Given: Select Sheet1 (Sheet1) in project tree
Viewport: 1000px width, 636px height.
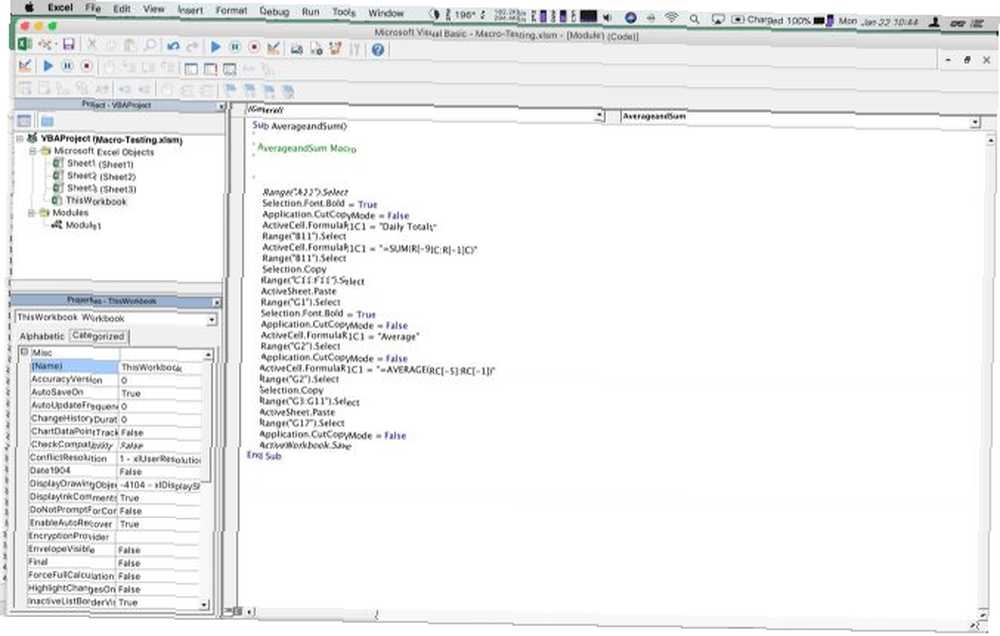Looking at the screenshot, I should tap(100, 164).
